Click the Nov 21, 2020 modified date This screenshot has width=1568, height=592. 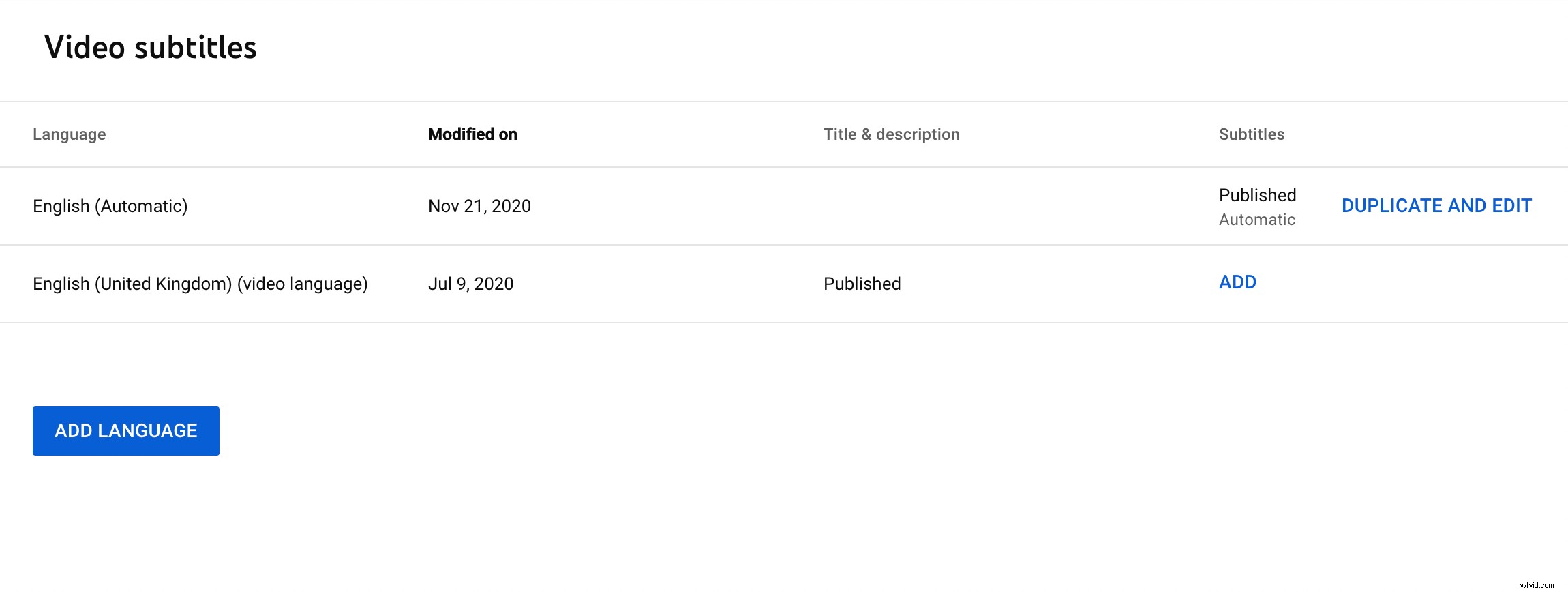click(479, 206)
